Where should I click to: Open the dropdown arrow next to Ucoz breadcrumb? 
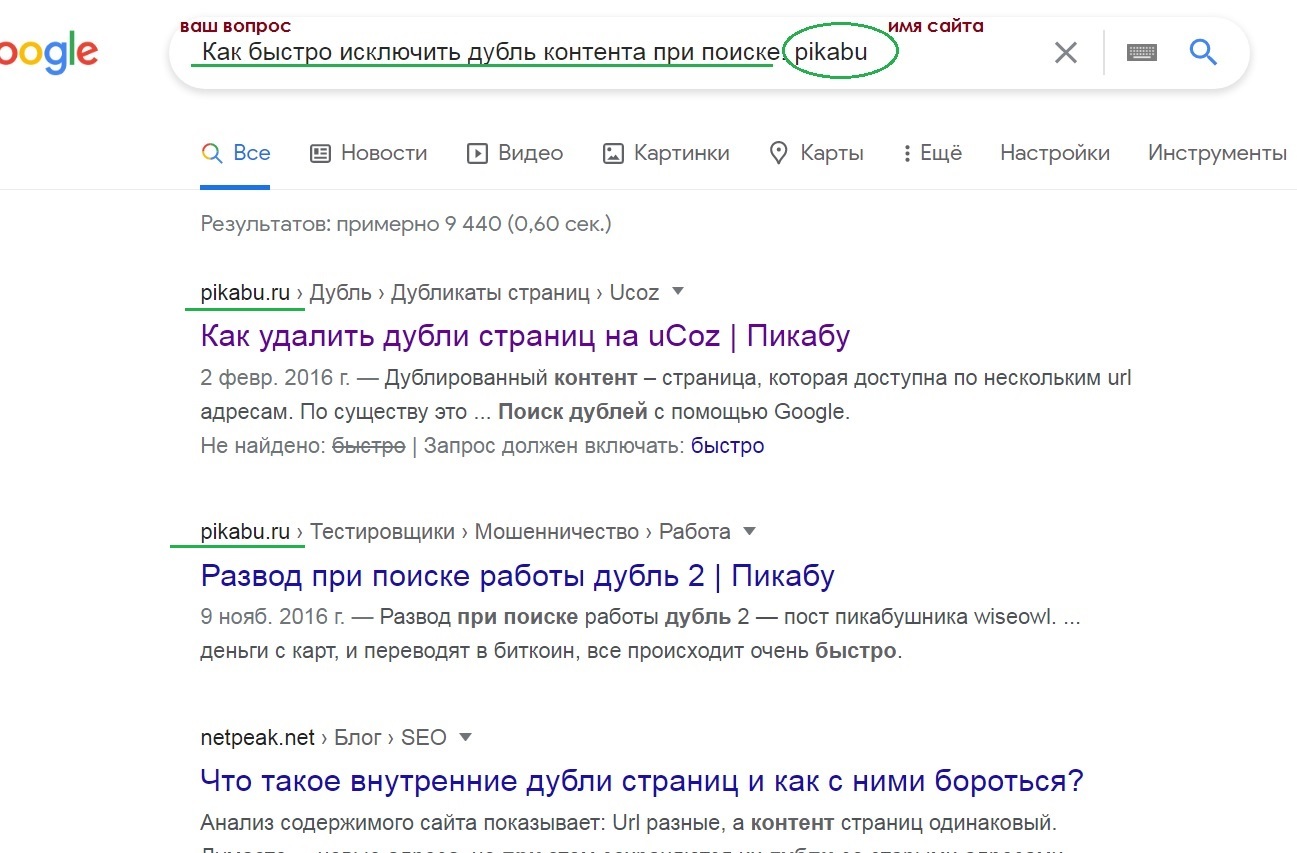(x=678, y=292)
